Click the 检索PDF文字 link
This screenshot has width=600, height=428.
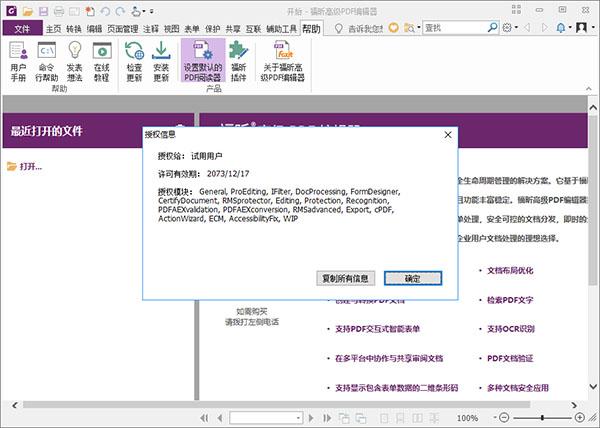[510, 300]
